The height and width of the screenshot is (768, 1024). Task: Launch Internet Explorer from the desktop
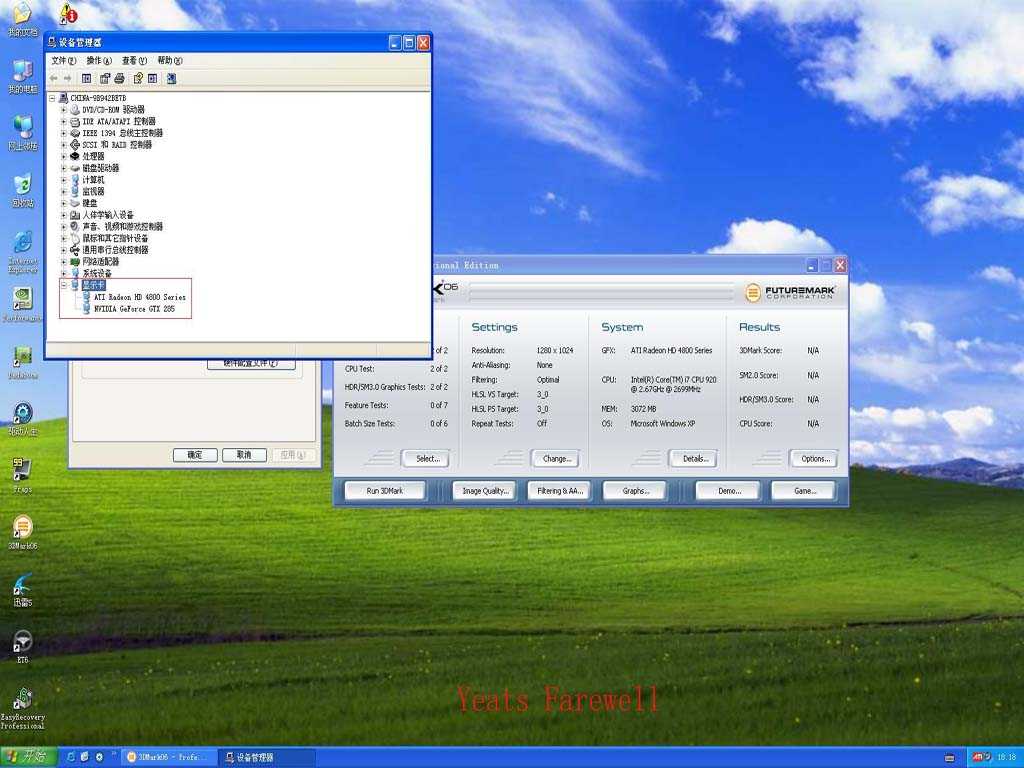tap(23, 251)
